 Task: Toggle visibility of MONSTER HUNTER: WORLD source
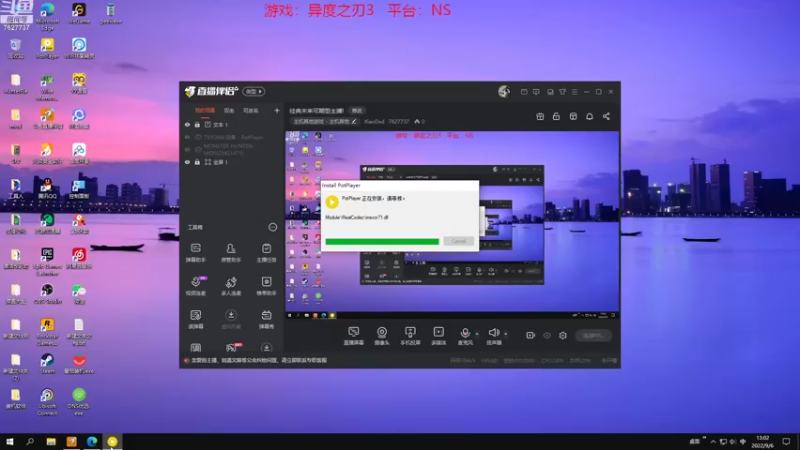coord(187,149)
